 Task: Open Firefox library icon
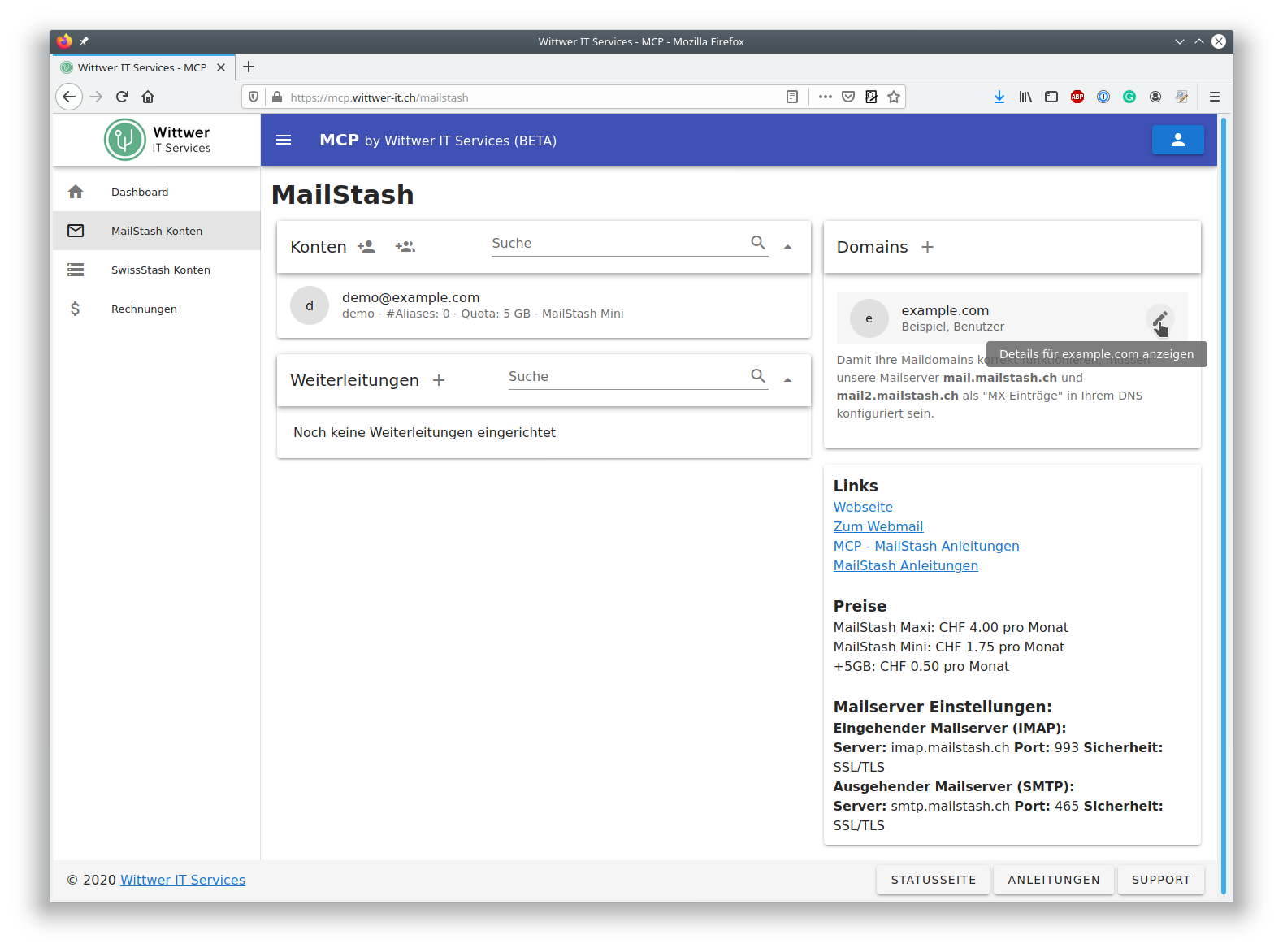pos(1025,97)
